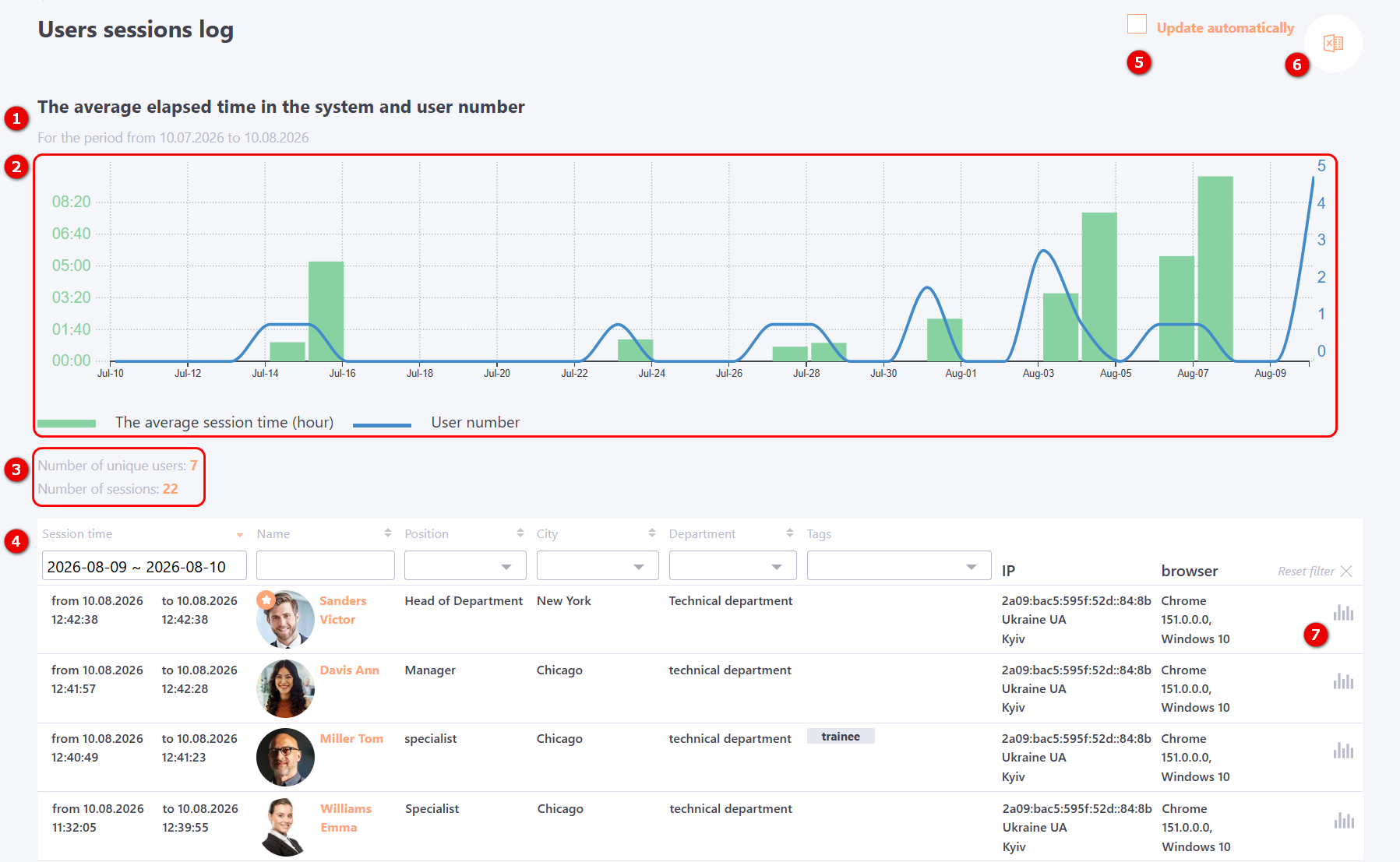1400x862 pixels.
Task: Click the Position column sort arrows
Action: (520, 533)
